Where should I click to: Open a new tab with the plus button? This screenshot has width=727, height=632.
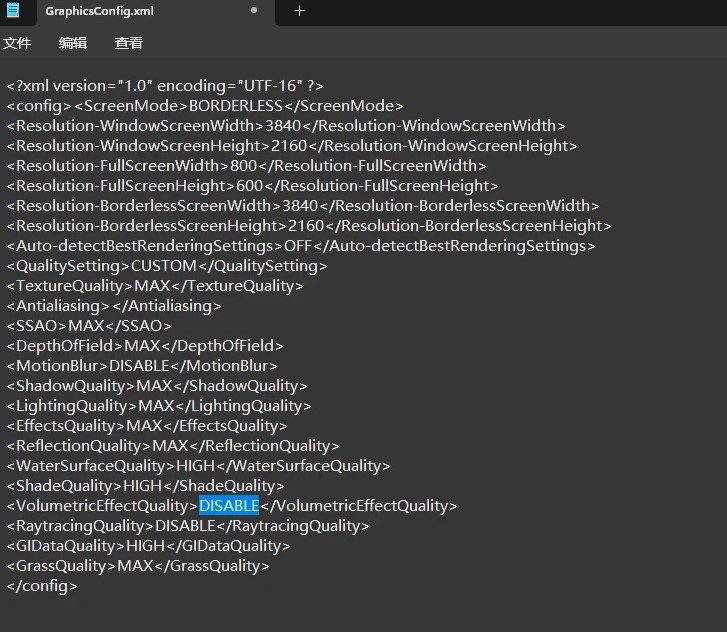(x=299, y=11)
